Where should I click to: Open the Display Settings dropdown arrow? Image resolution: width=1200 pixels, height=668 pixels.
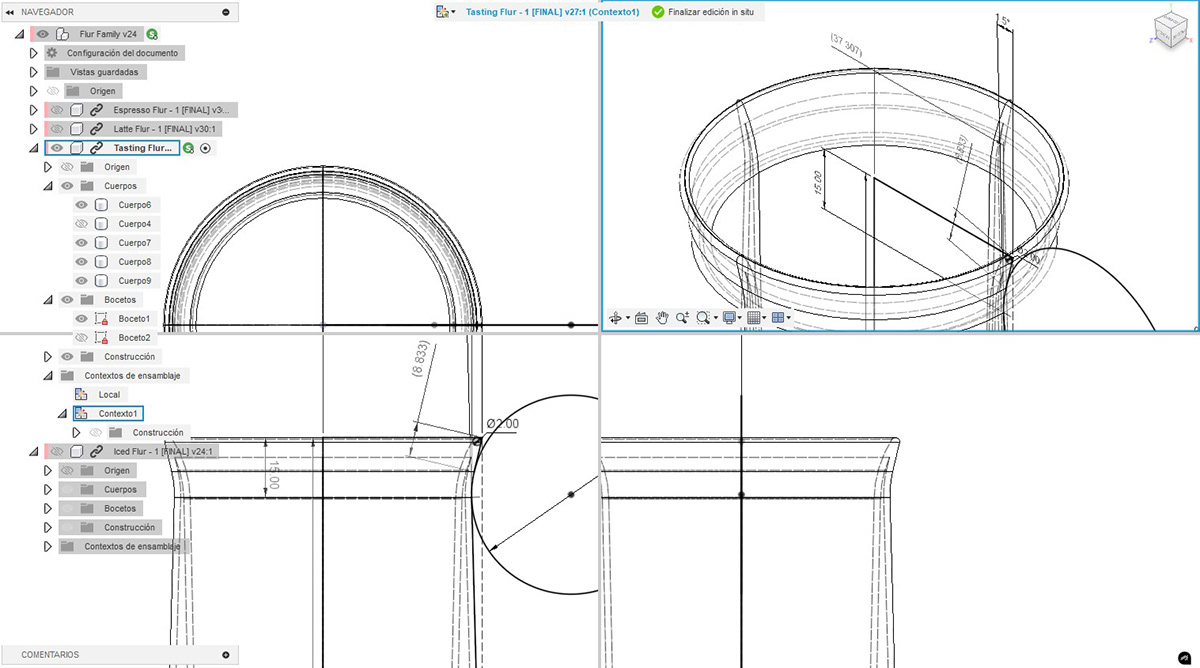740,319
